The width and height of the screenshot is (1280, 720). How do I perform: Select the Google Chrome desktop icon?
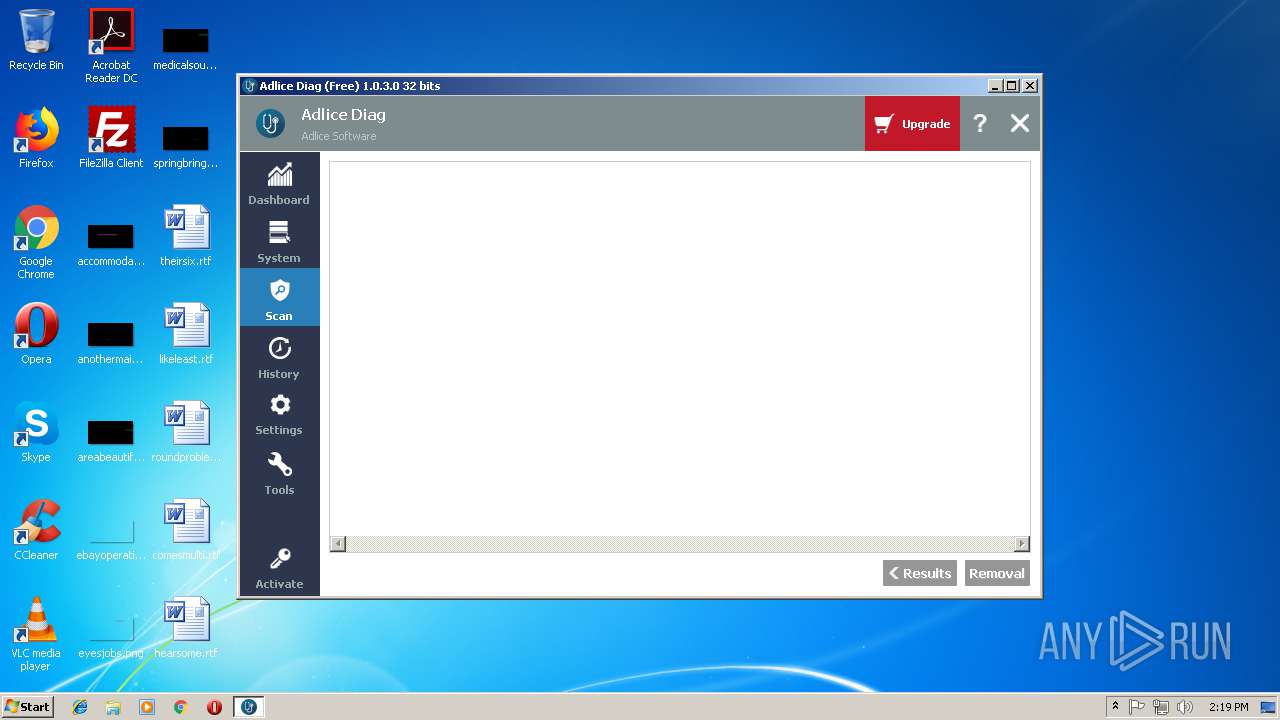36,242
